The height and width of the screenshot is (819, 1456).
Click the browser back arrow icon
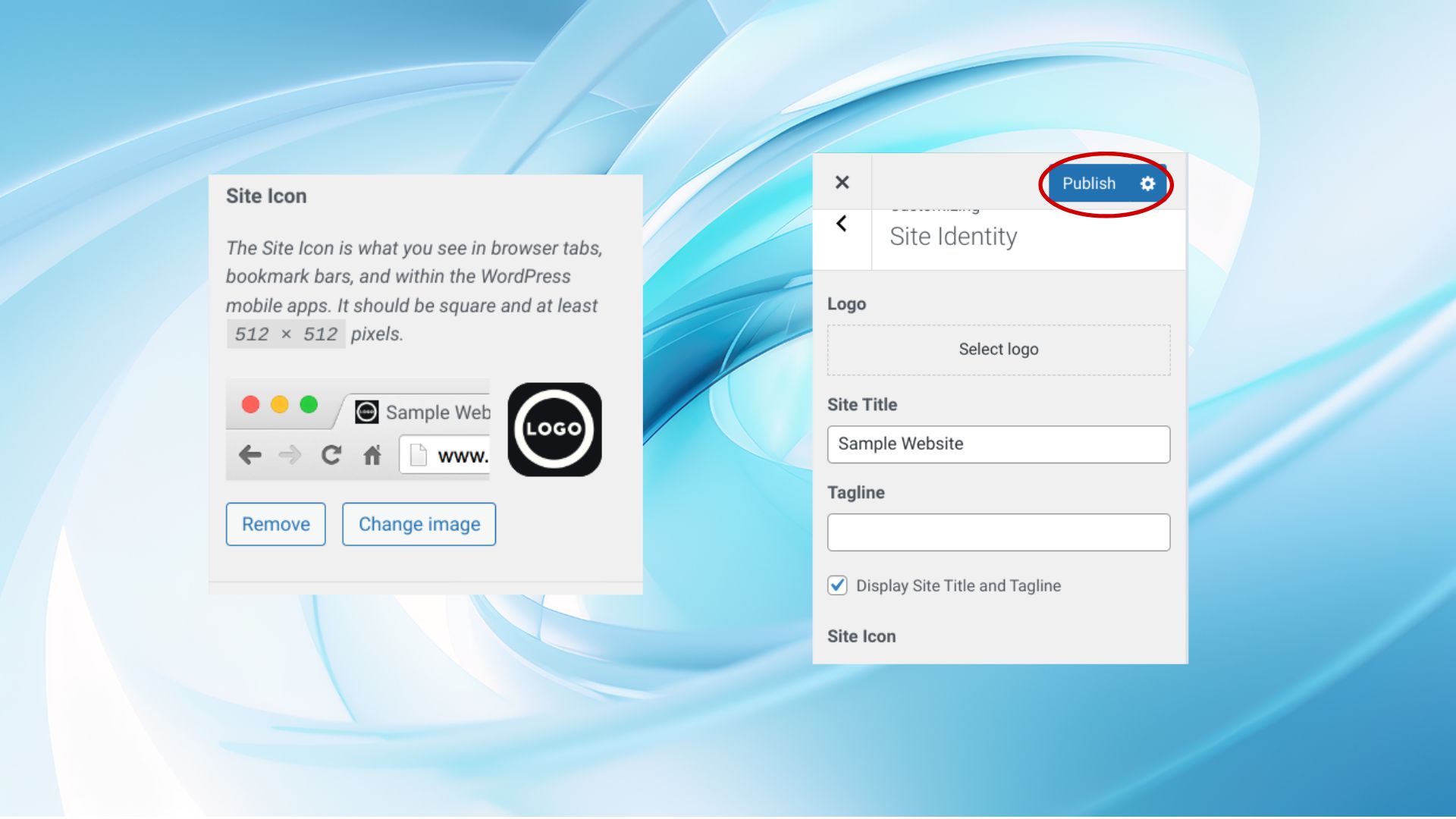point(249,454)
